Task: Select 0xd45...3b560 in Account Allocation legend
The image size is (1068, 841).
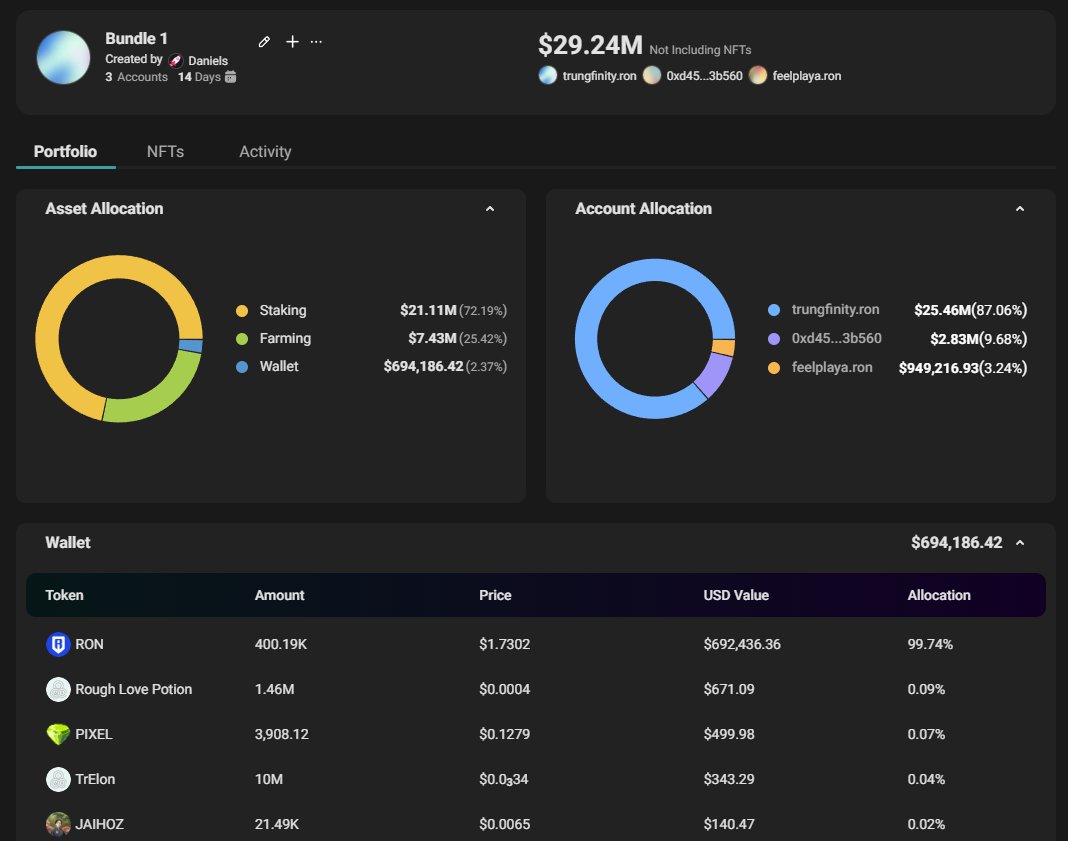Action: [836, 338]
